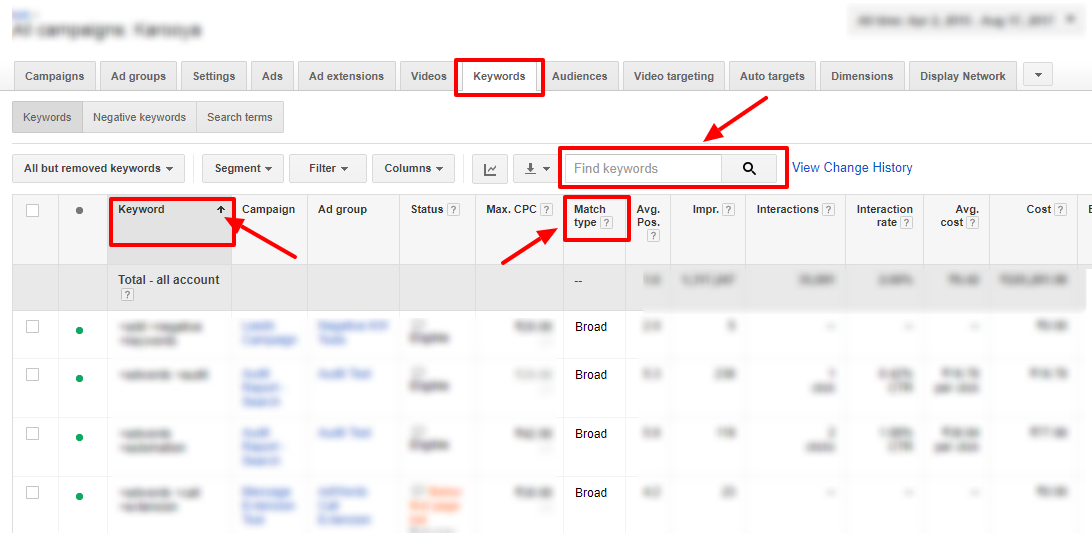Switch to the Ad groups tab
Screen dimensions: 1092x533
pyautogui.click(x=138, y=76)
